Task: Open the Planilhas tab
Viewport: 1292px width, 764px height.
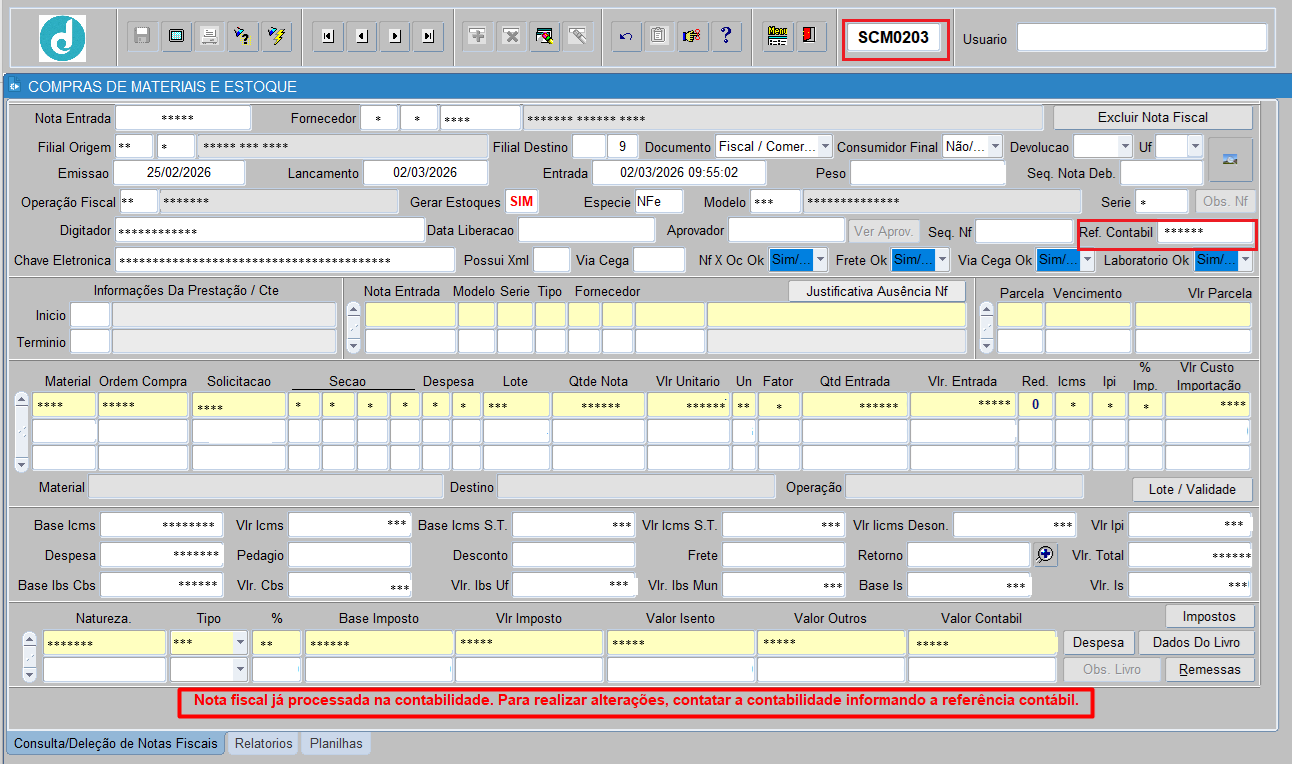Action: pos(336,743)
